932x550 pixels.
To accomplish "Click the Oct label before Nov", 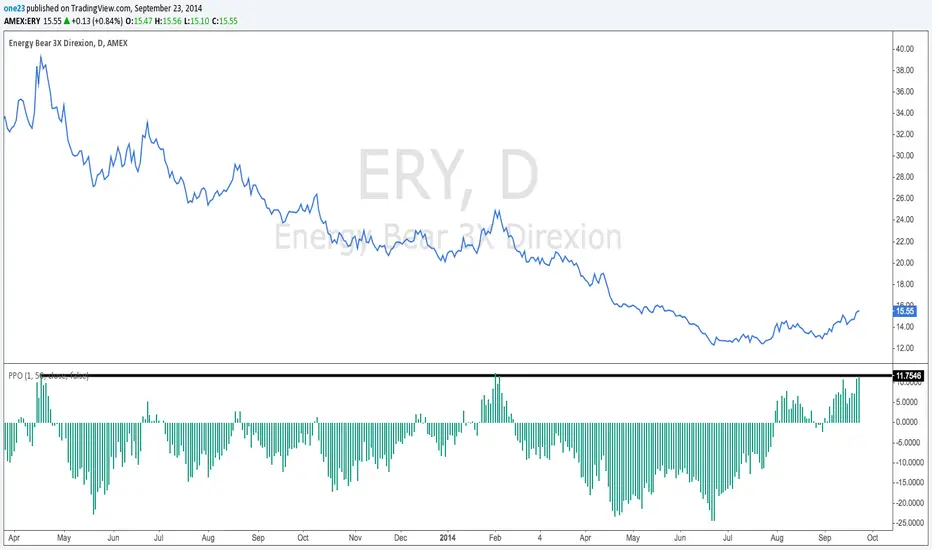I will pyautogui.click(x=303, y=538).
